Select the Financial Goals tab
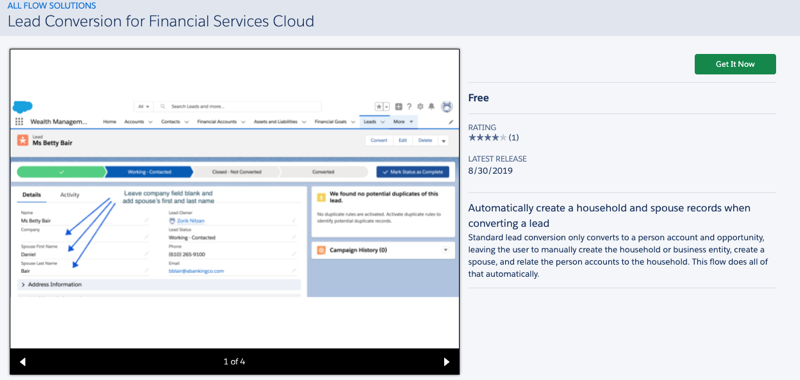Screen dimensions: 800x380 330,122
